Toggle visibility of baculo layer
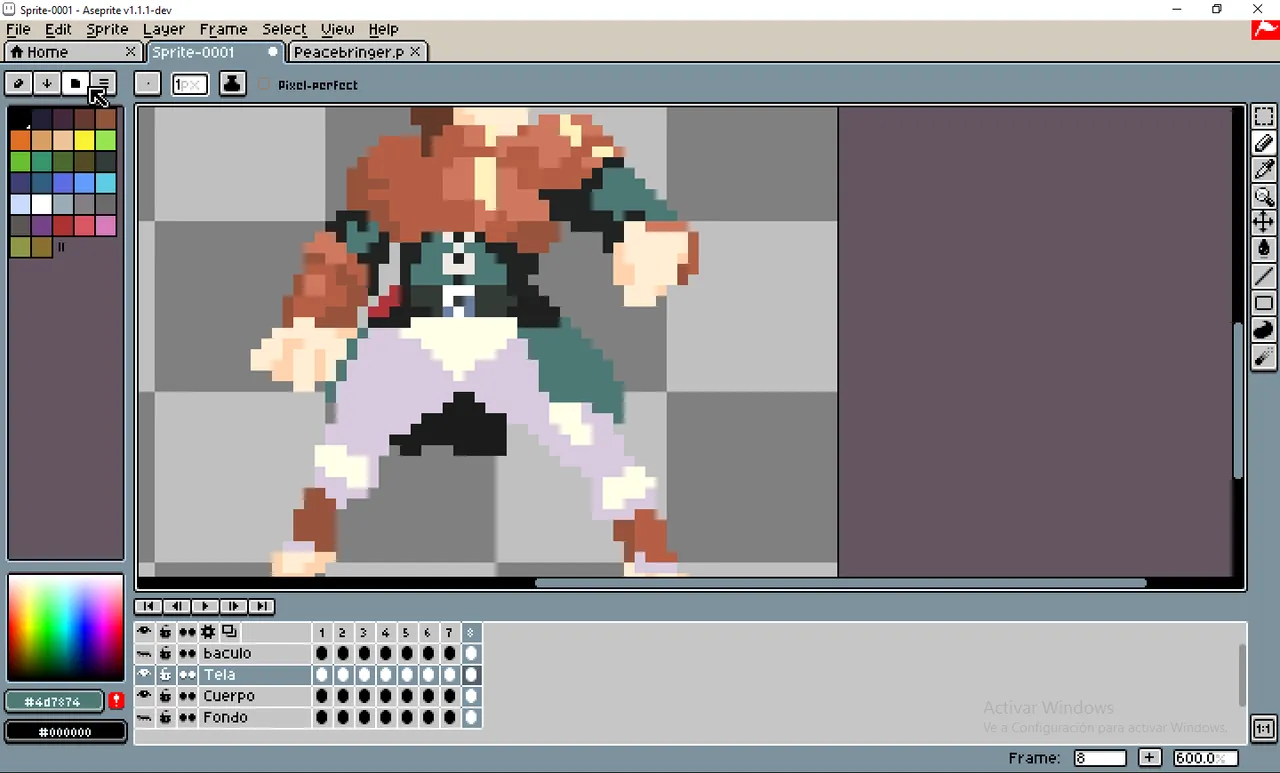Viewport: 1280px width, 773px height. tap(144, 653)
